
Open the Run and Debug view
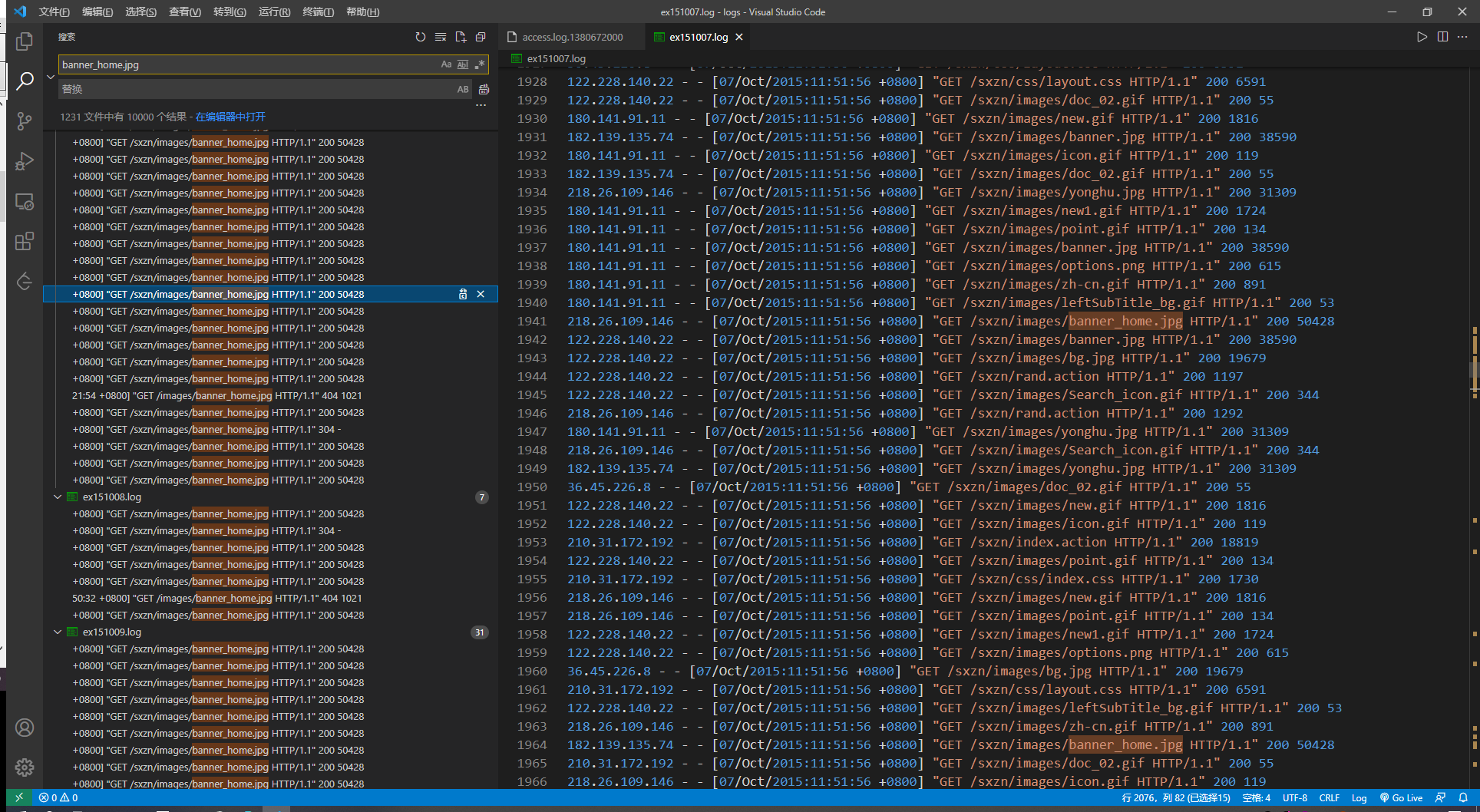(x=25, y=160)
